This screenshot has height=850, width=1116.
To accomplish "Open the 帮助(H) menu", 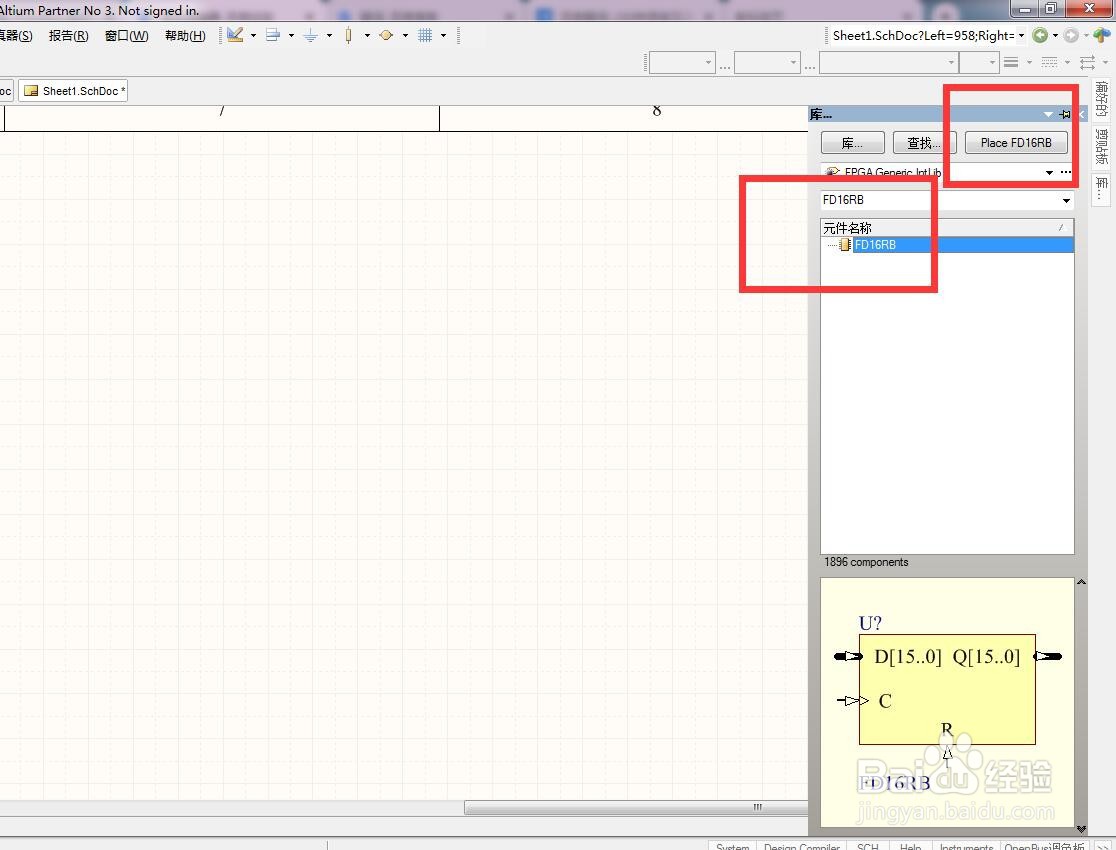I will click(x=185, y=36).
